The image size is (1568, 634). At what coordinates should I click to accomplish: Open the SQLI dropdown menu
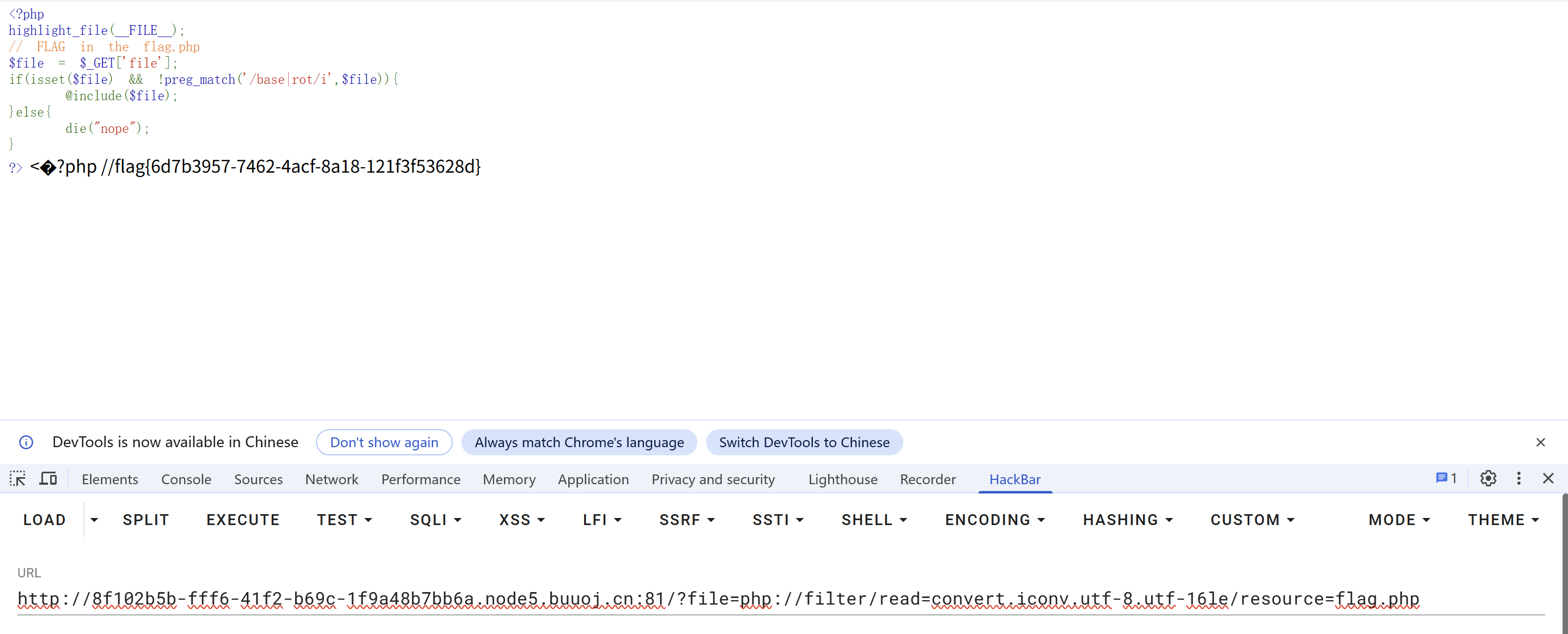[435, 520]
